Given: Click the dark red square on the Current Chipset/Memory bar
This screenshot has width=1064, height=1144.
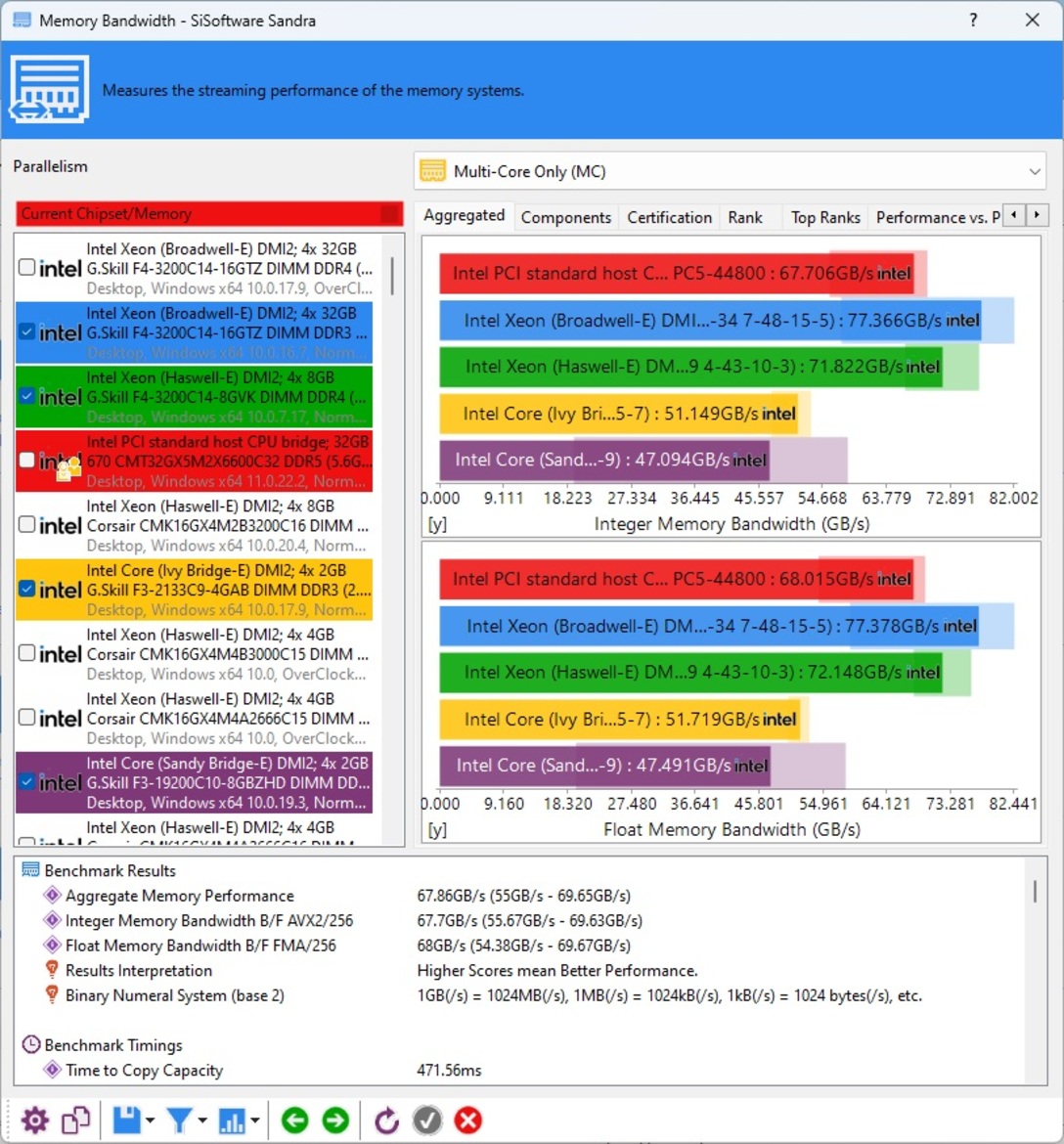Looking at the screenshot, I should coord(390,214).
